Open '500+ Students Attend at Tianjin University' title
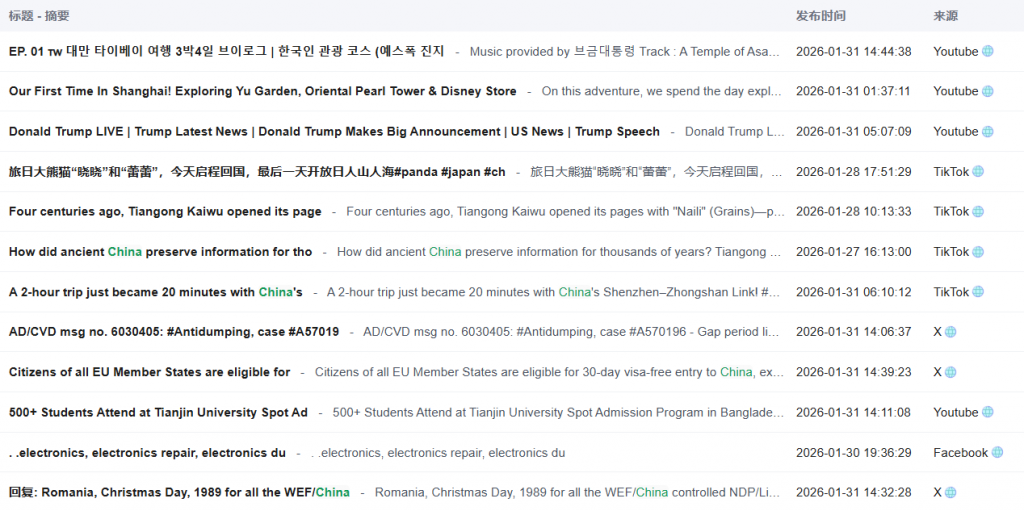This screenshot has height=511, width=1024. pyautogui.click(x=158, y=412)
